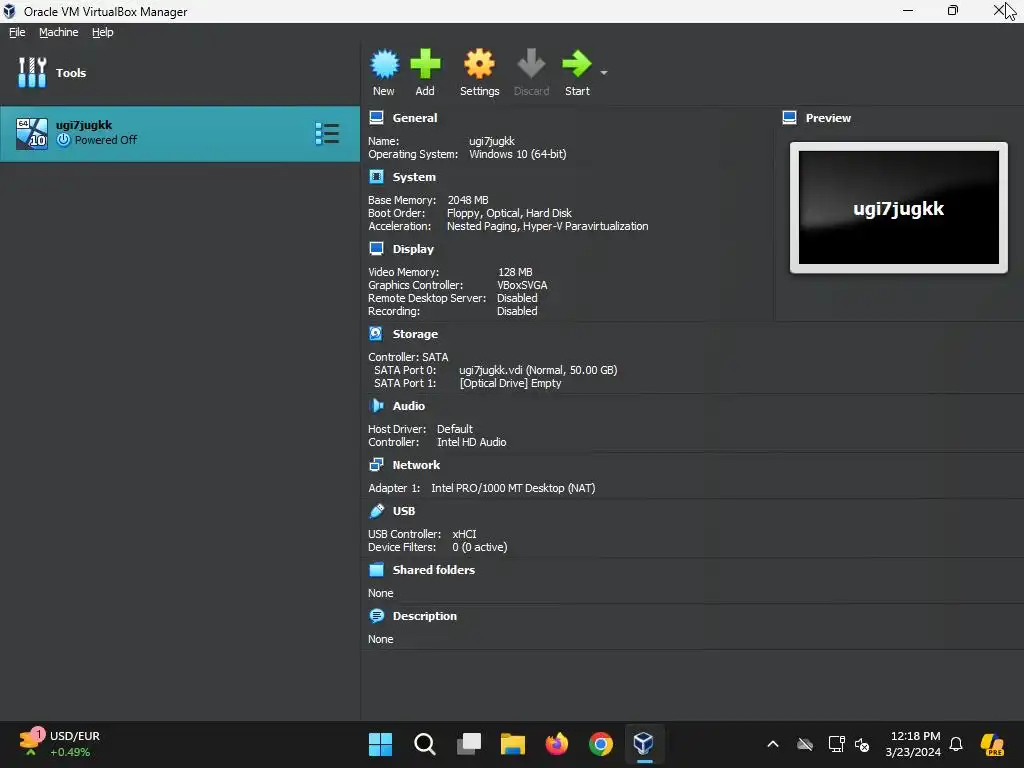Click the System section chip icon
The width and height of the screenshot is (1024, 768).
pyautogui.click(x=376, y=177)
